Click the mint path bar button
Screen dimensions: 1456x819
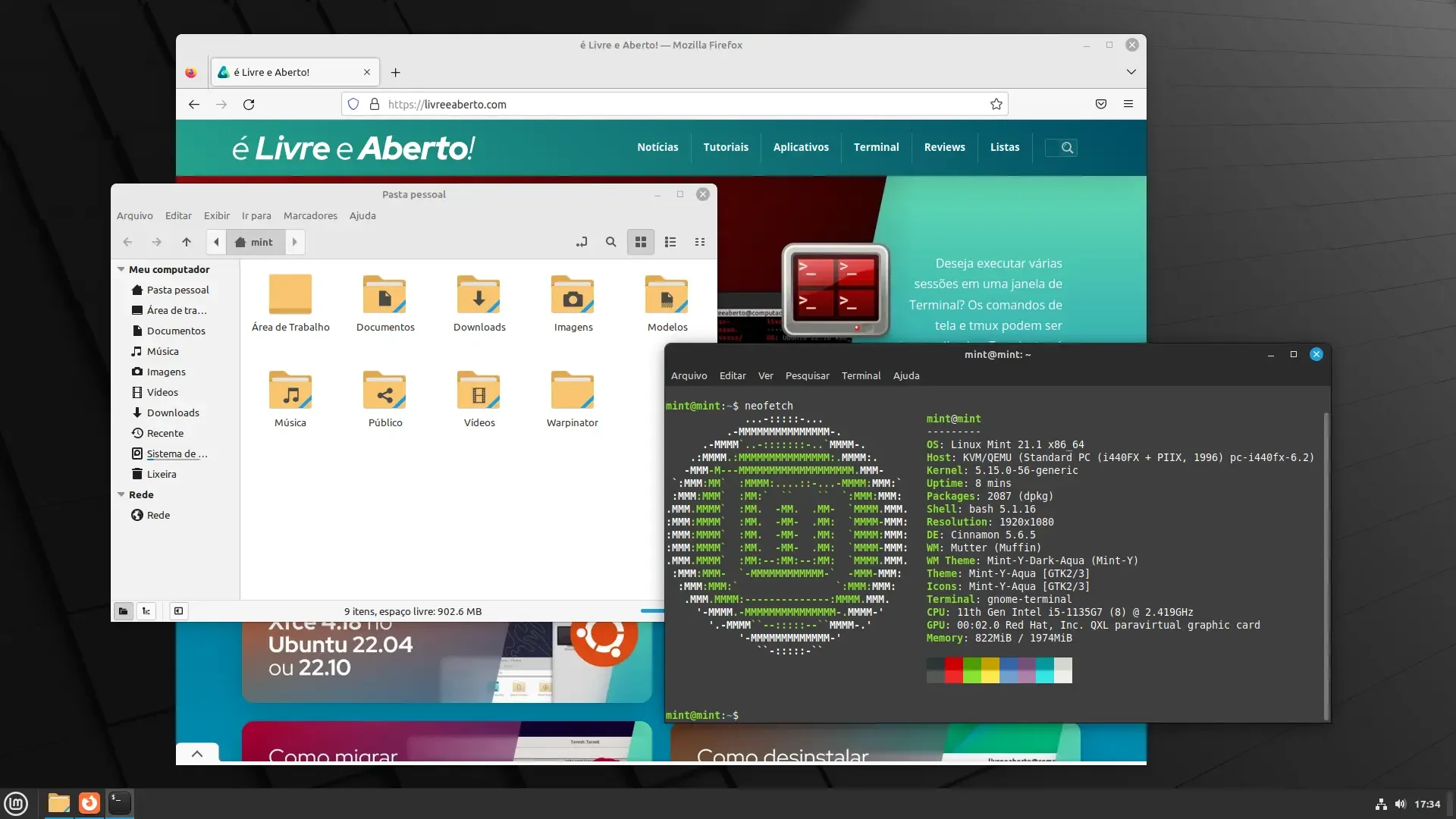click(255, 243)
